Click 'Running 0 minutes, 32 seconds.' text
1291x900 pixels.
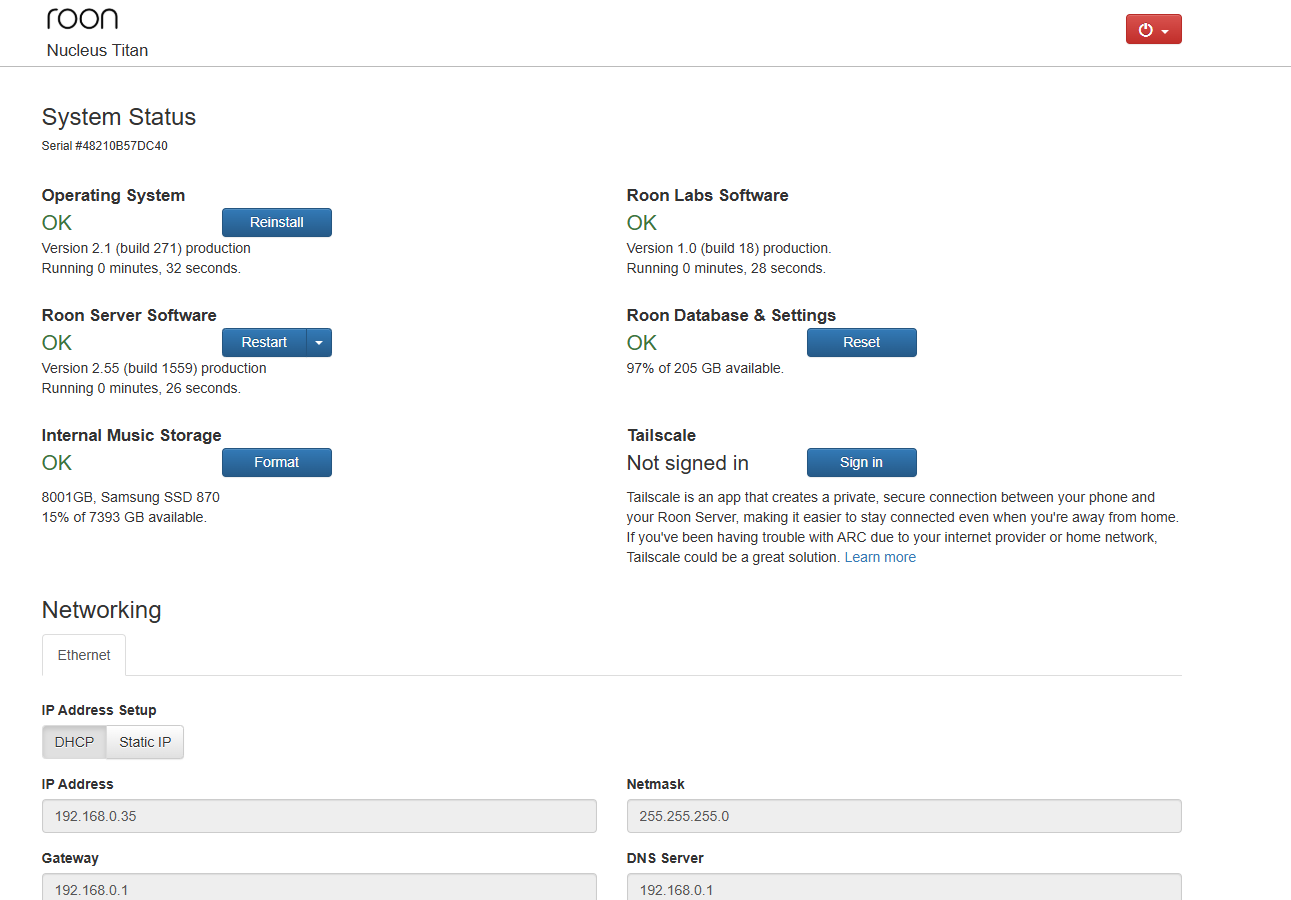point(141,268)
